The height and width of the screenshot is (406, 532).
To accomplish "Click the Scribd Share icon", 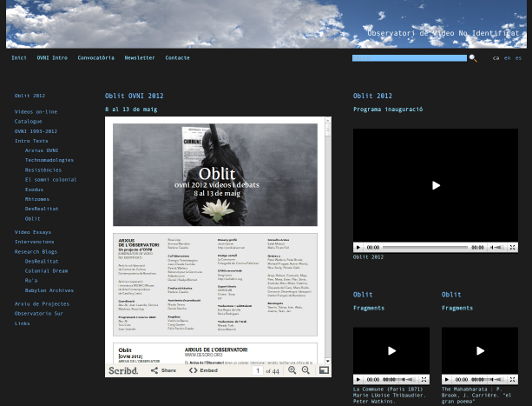I will pos(154,370).
